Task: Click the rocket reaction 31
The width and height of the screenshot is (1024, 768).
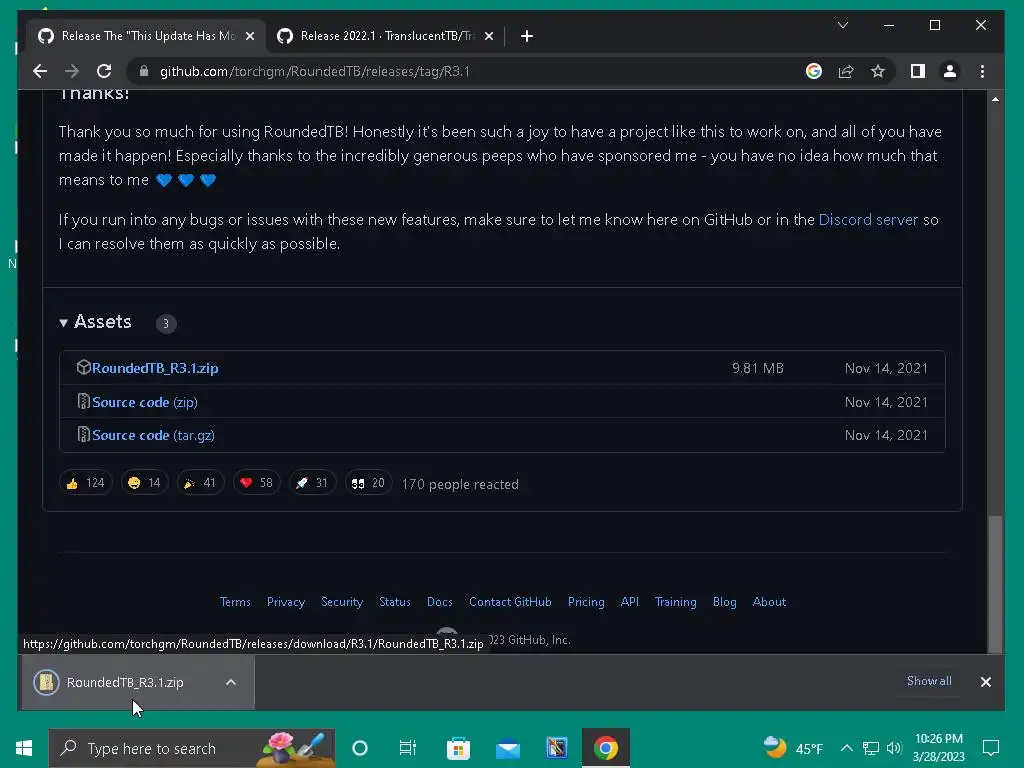Action: (x=312, y=483)
